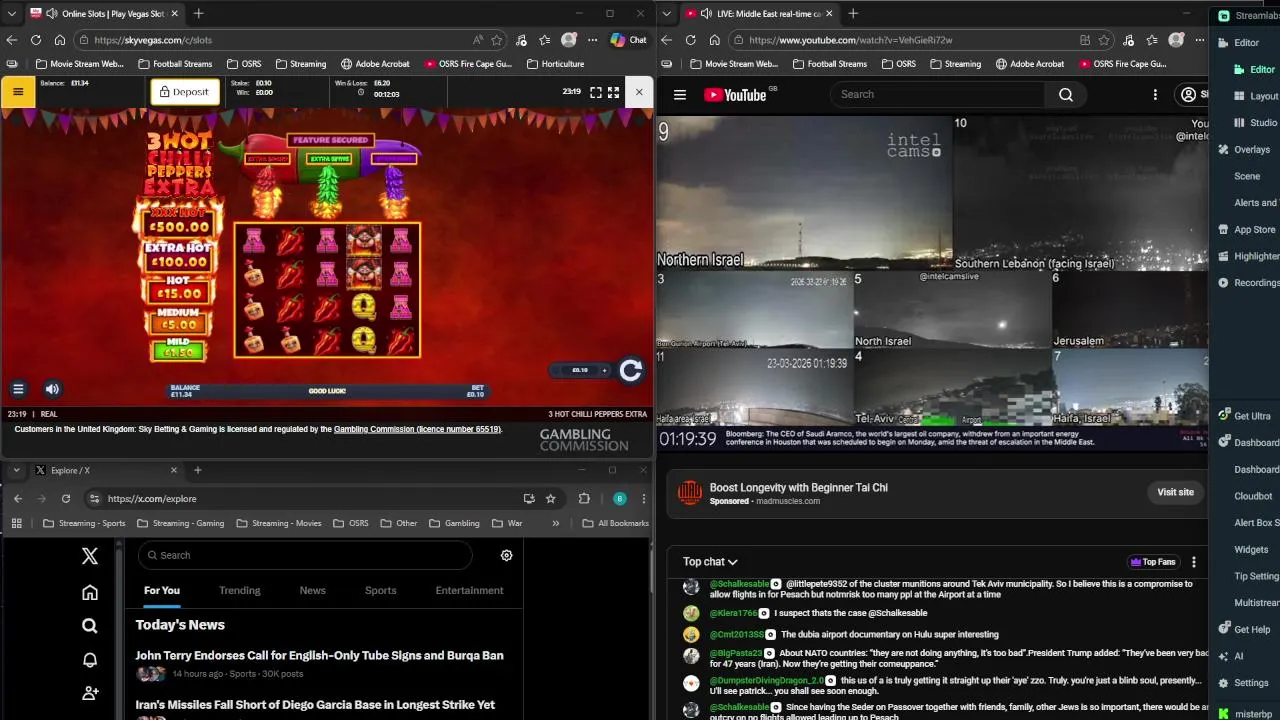Open the slot game menu at bottom left
1280x720 pixels.
click(x=18, y=389)
